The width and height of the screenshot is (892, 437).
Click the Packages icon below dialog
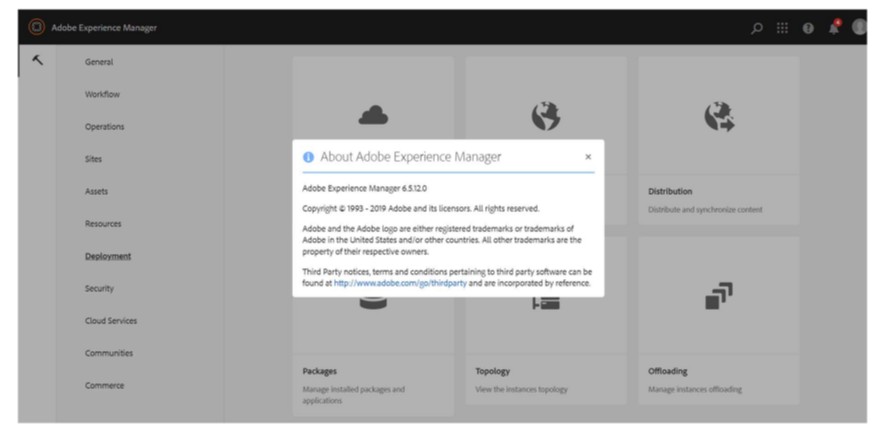(373, 303)
